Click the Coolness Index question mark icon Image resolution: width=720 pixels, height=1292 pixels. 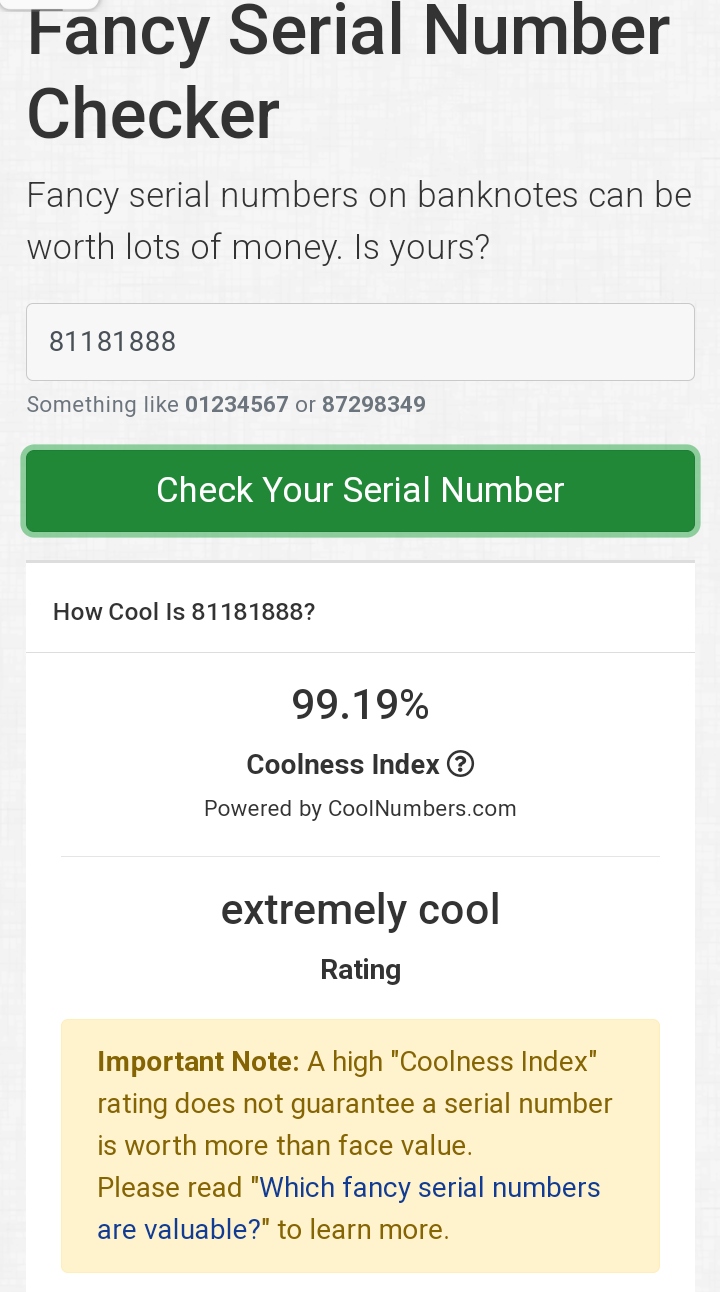click(460, 764)
